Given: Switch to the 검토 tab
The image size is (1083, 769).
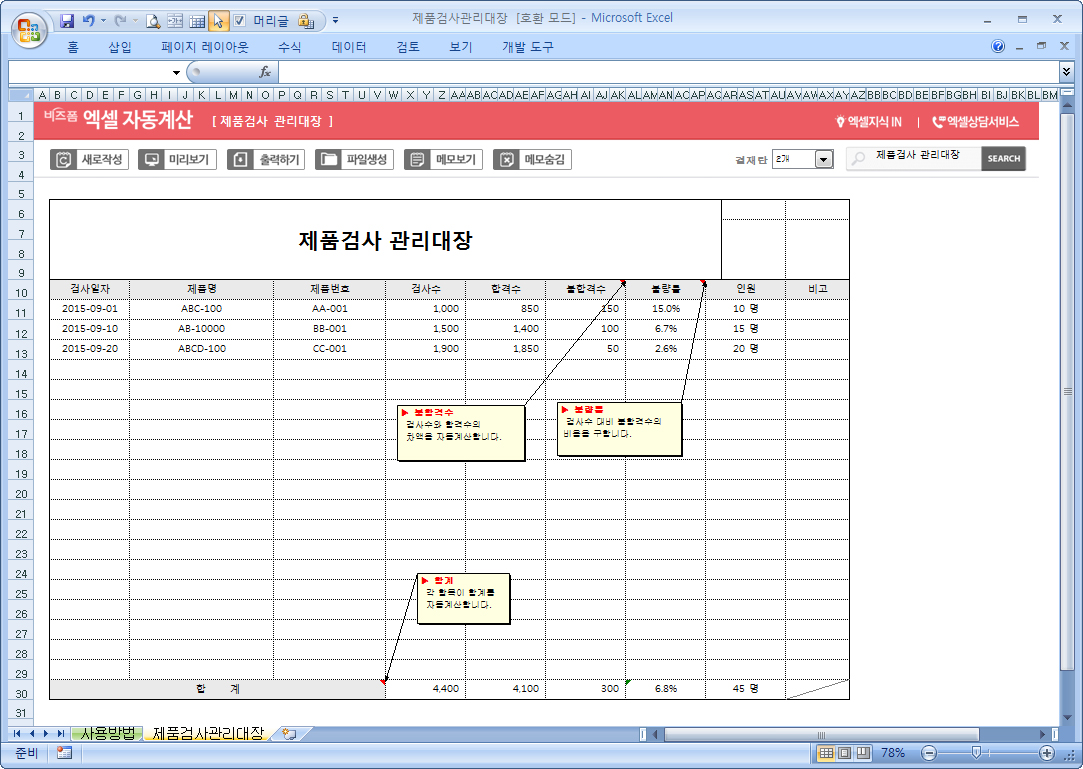Looking at the screenshot, I should [x=408, y=47].
